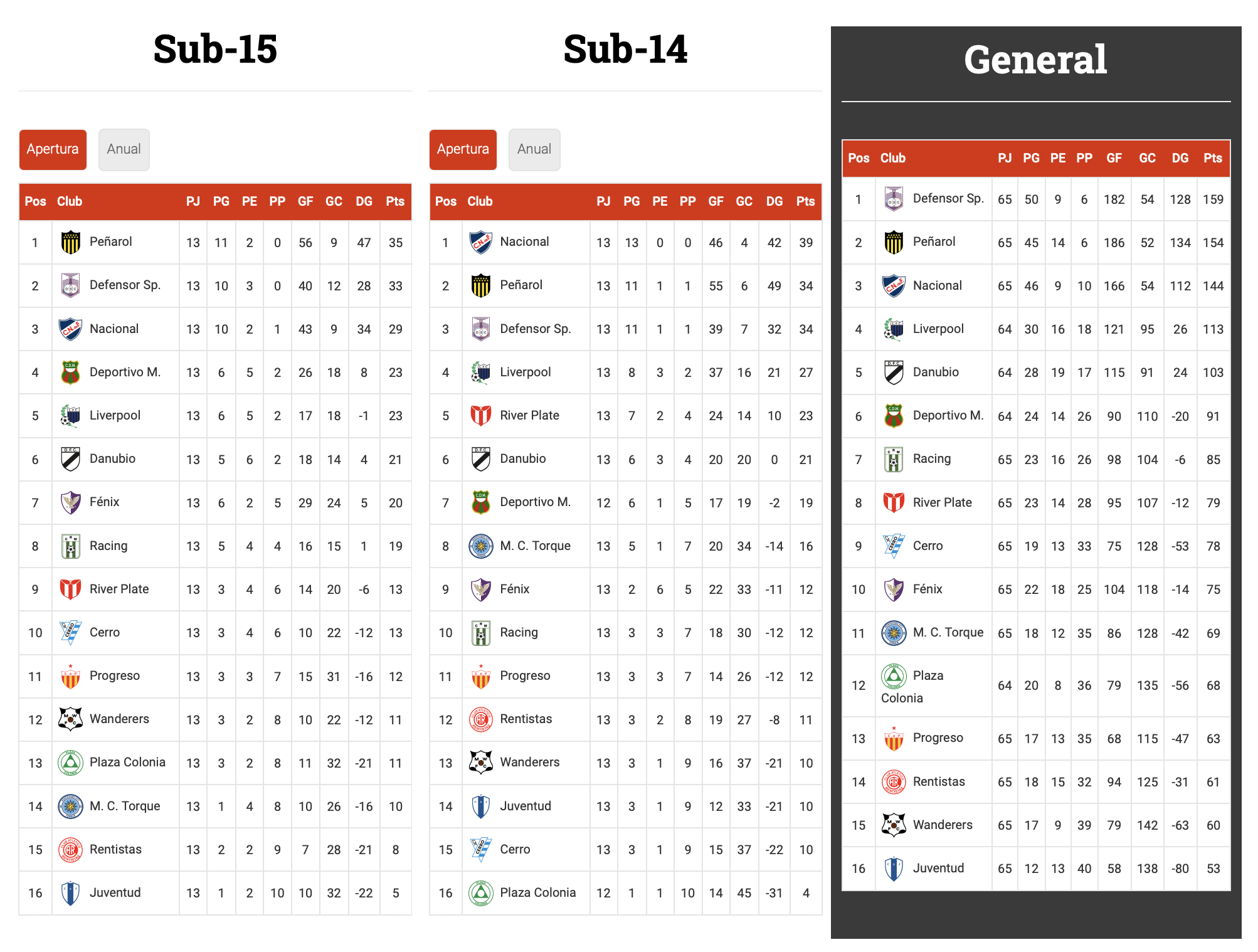Click the Peñarol crest in Sub-15 table
The image size is (1258, 952).
click(x=71, y=242)
